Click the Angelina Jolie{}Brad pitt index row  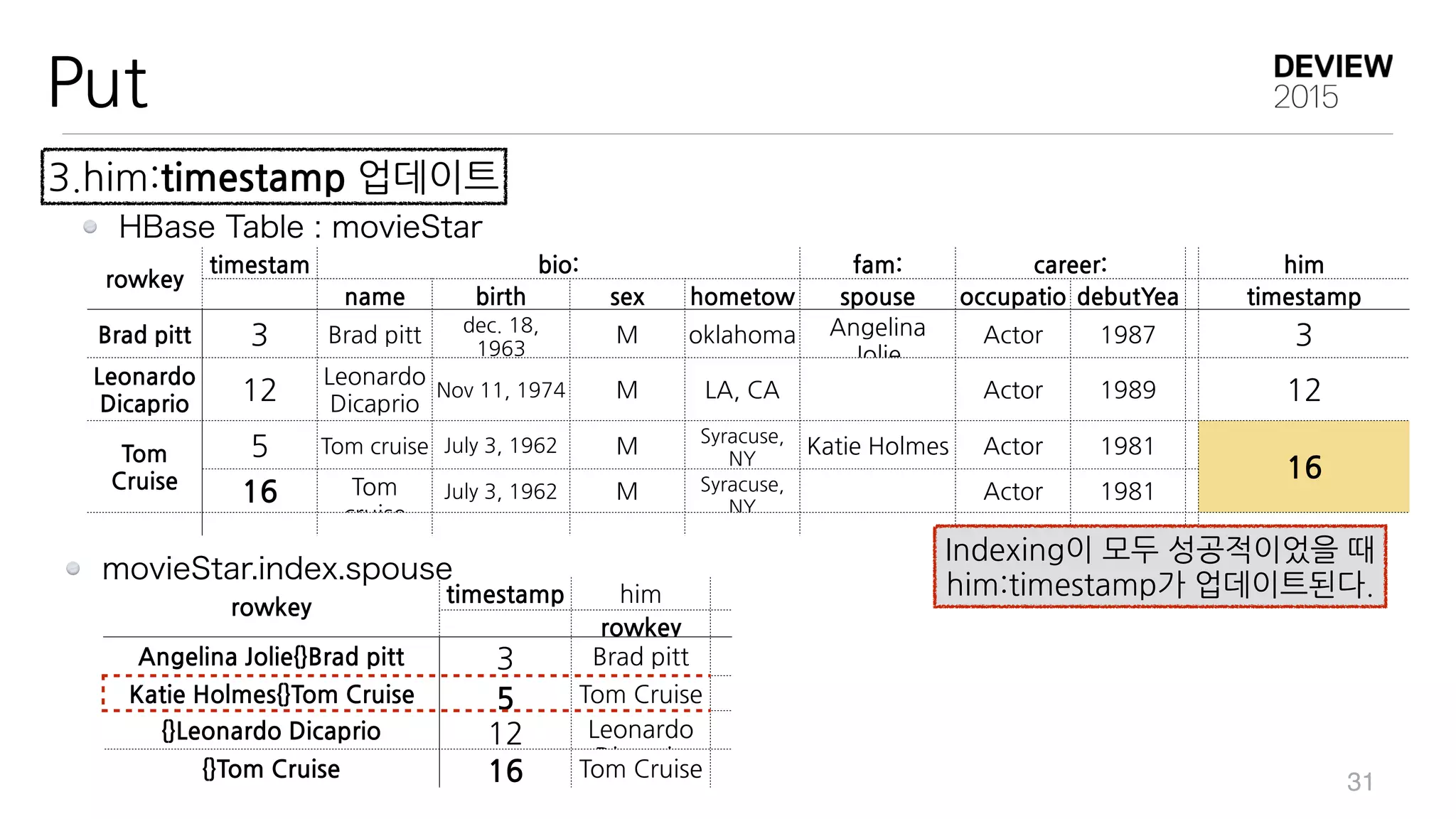coord(272,657)
